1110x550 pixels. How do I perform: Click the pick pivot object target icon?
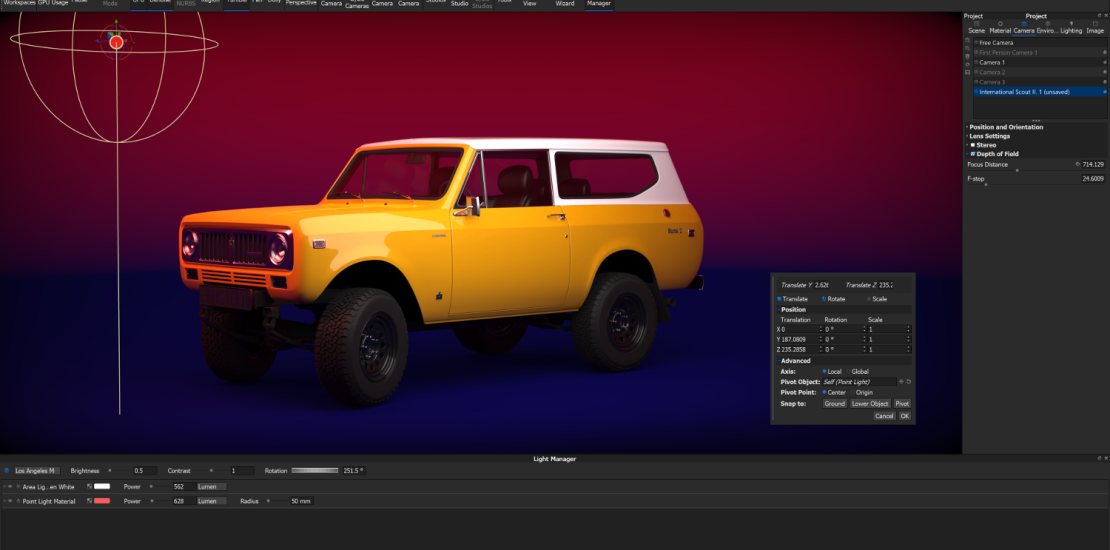(x=901, y=382)
